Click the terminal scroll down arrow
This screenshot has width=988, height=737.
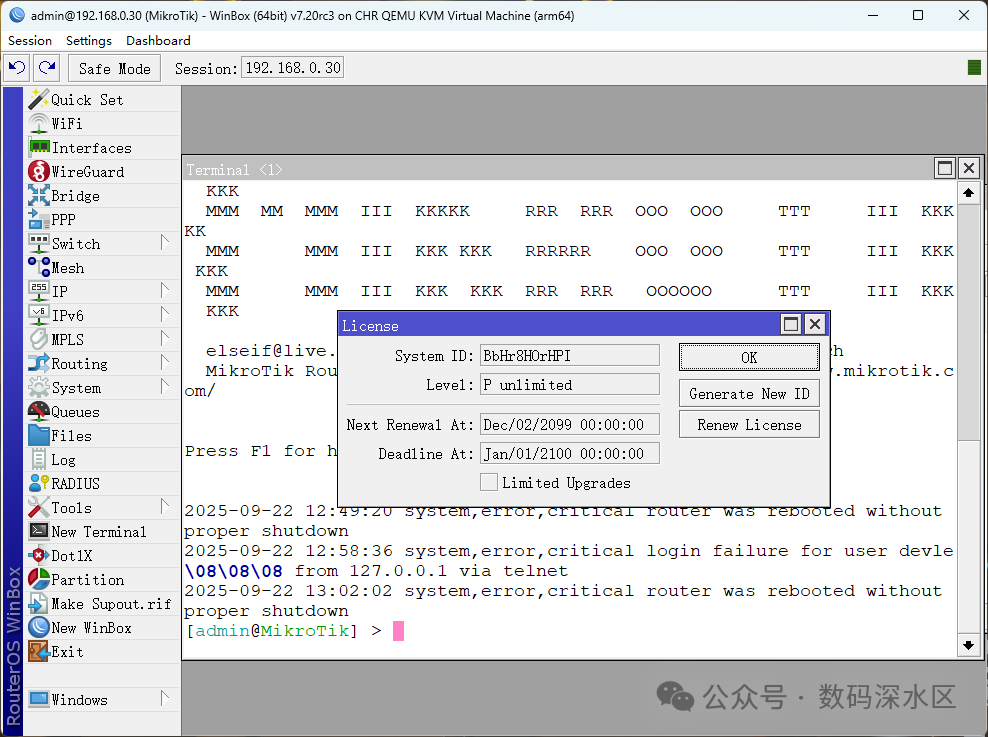click(x=968, y=645)
